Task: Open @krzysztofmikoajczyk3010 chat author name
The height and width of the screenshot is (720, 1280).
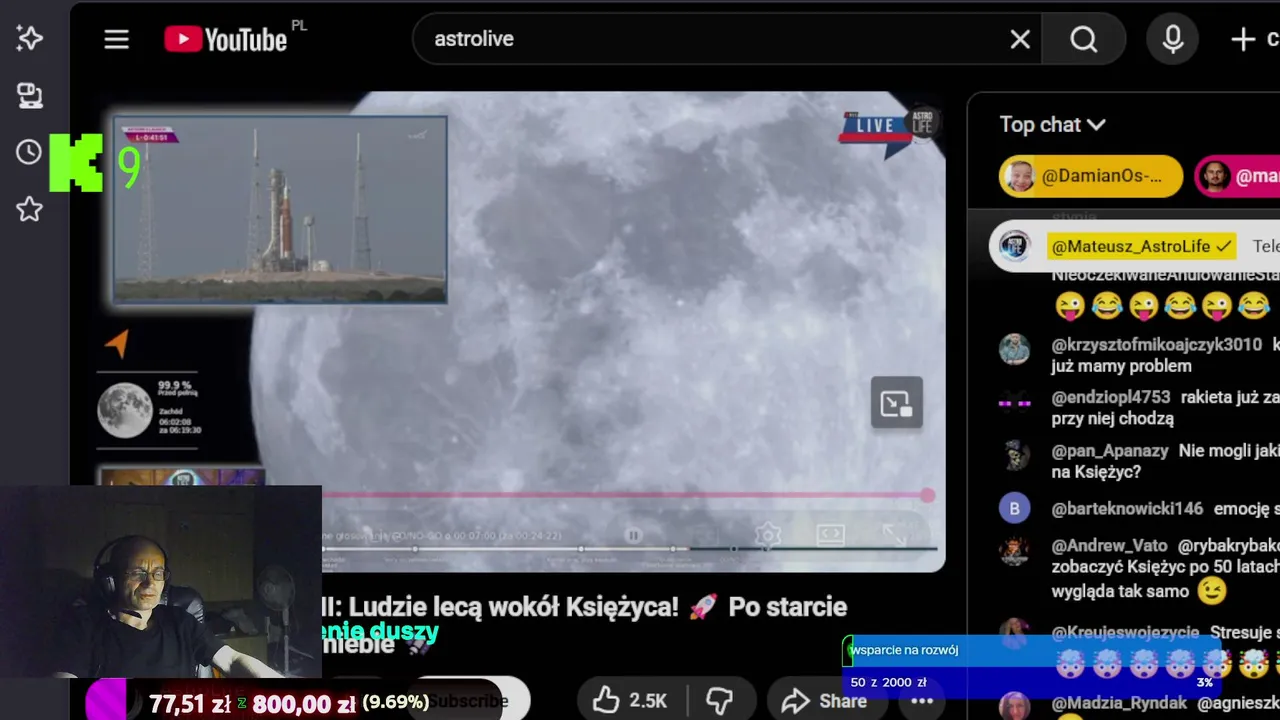Action: 1157,344
